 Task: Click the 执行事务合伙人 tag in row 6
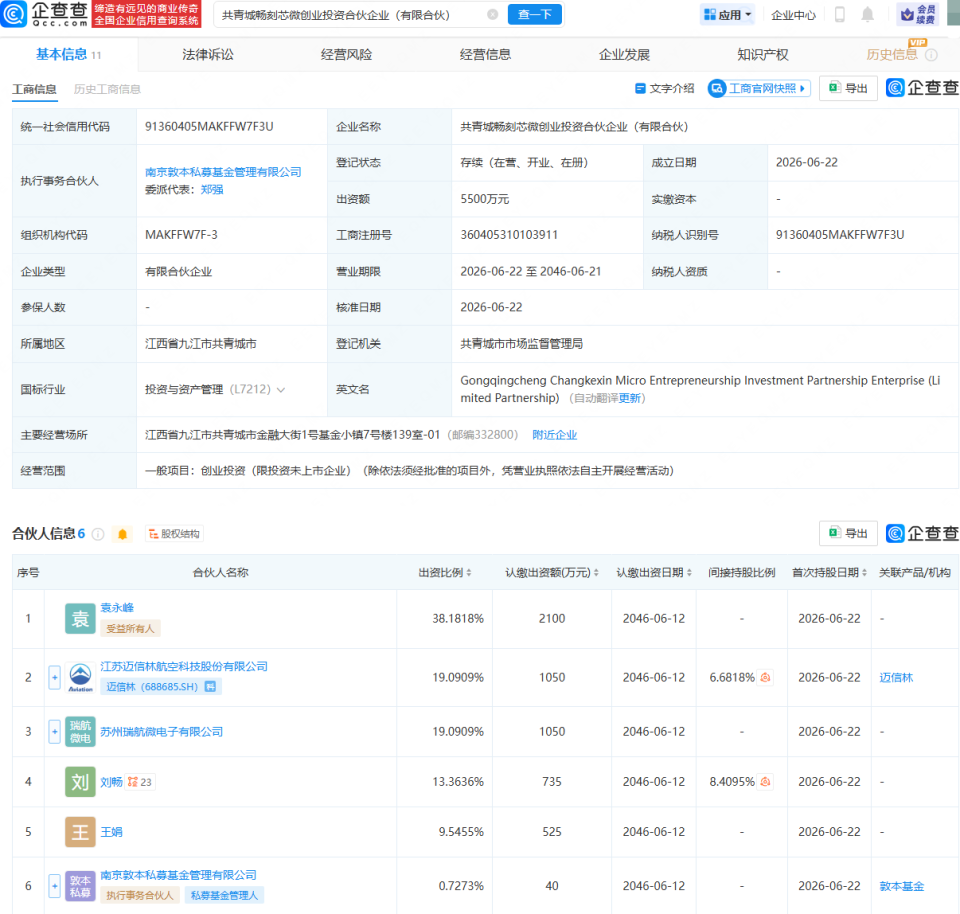[140, 896]
